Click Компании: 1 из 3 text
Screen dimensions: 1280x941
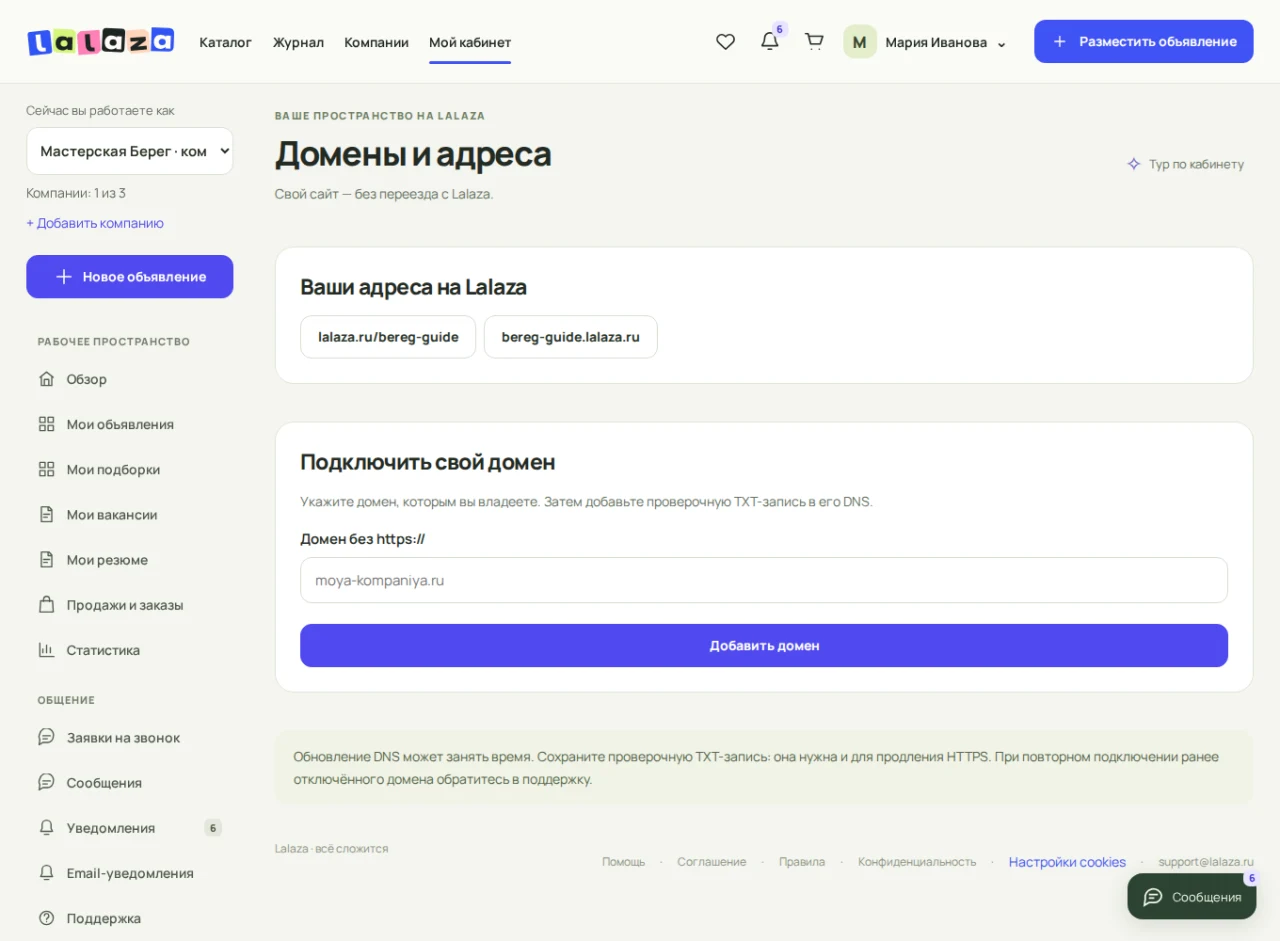pyautogui.click(x=76, y=193)
